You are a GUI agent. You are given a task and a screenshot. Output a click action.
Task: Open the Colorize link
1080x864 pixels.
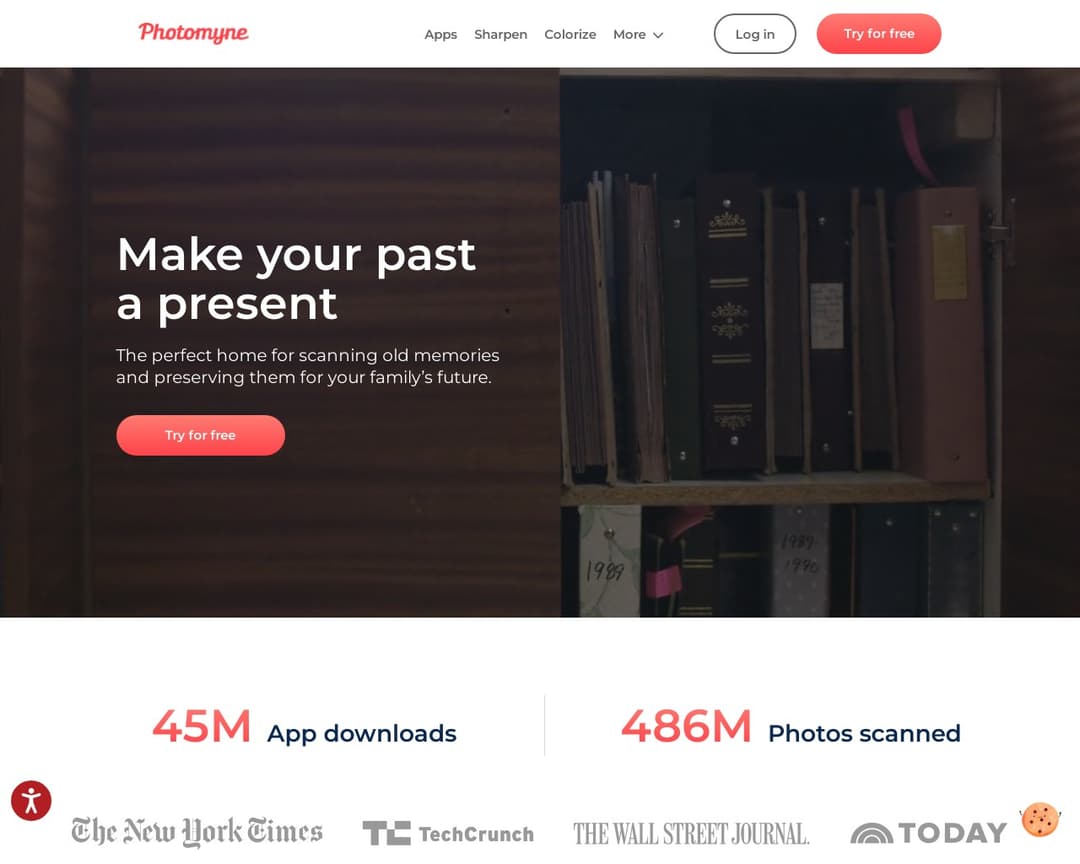click(570, 34)
